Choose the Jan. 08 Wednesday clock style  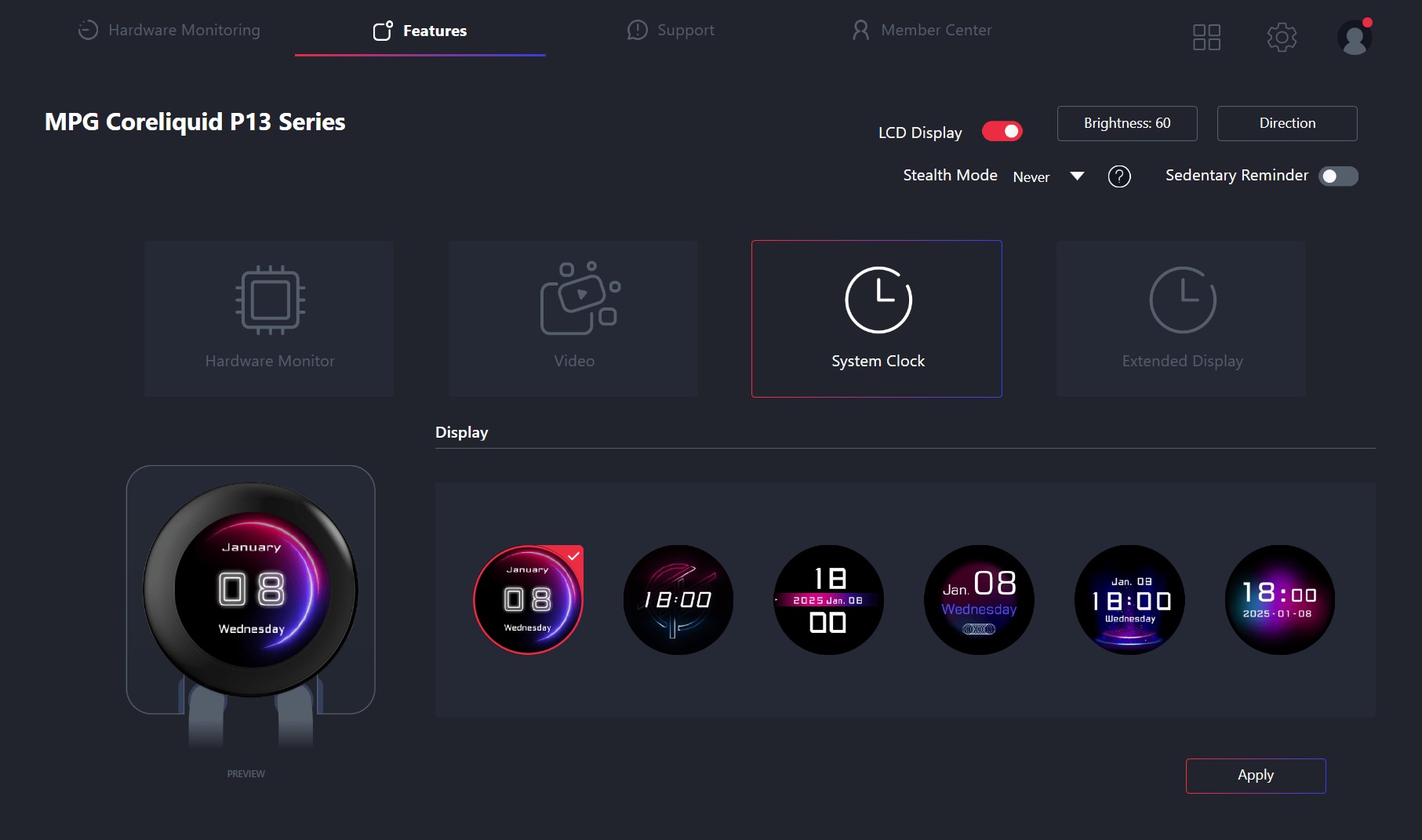[x=979, y=600]
